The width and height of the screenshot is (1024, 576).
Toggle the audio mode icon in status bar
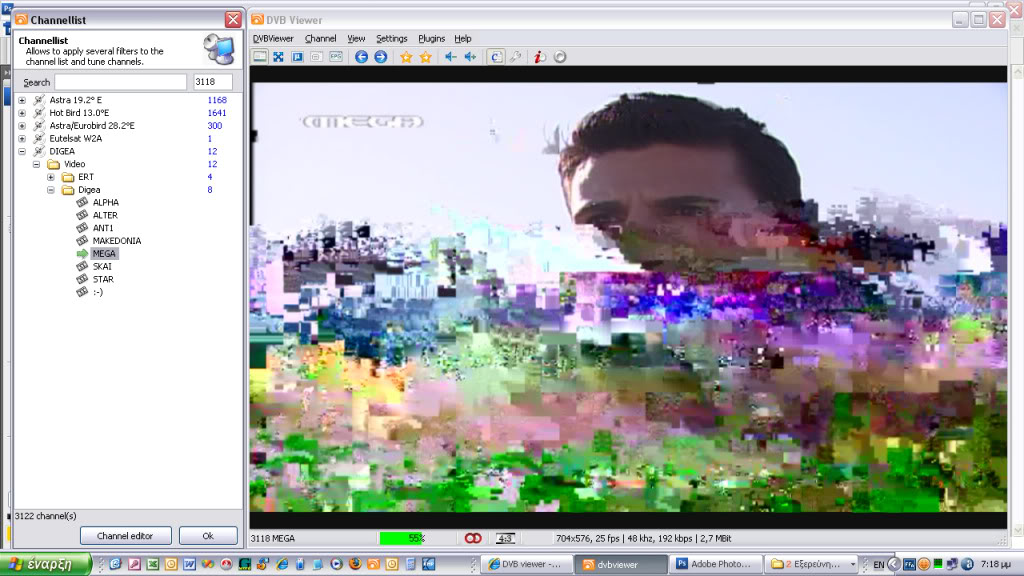(x=474, y=538)
